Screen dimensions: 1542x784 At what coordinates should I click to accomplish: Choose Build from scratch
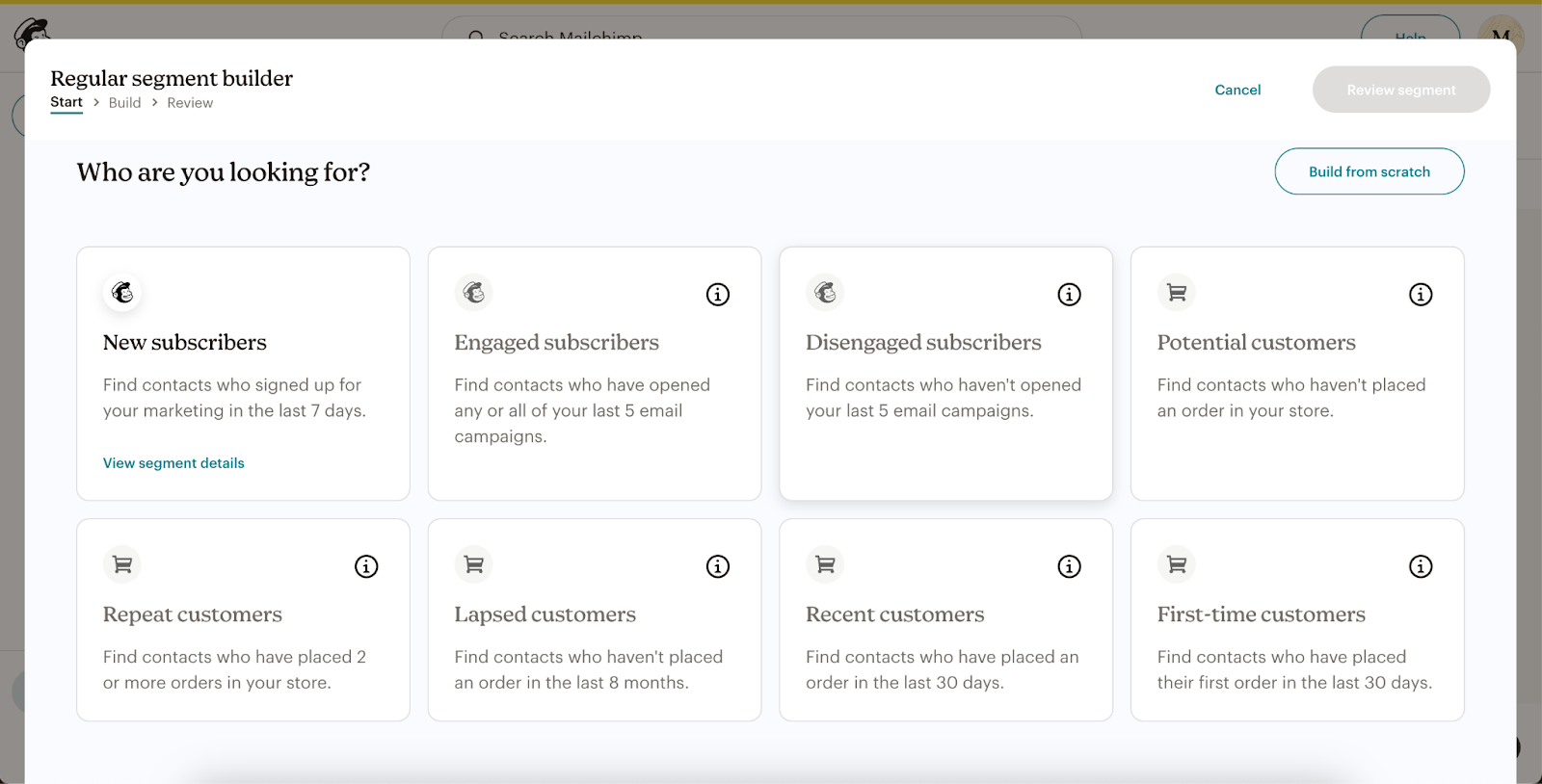1369,171
